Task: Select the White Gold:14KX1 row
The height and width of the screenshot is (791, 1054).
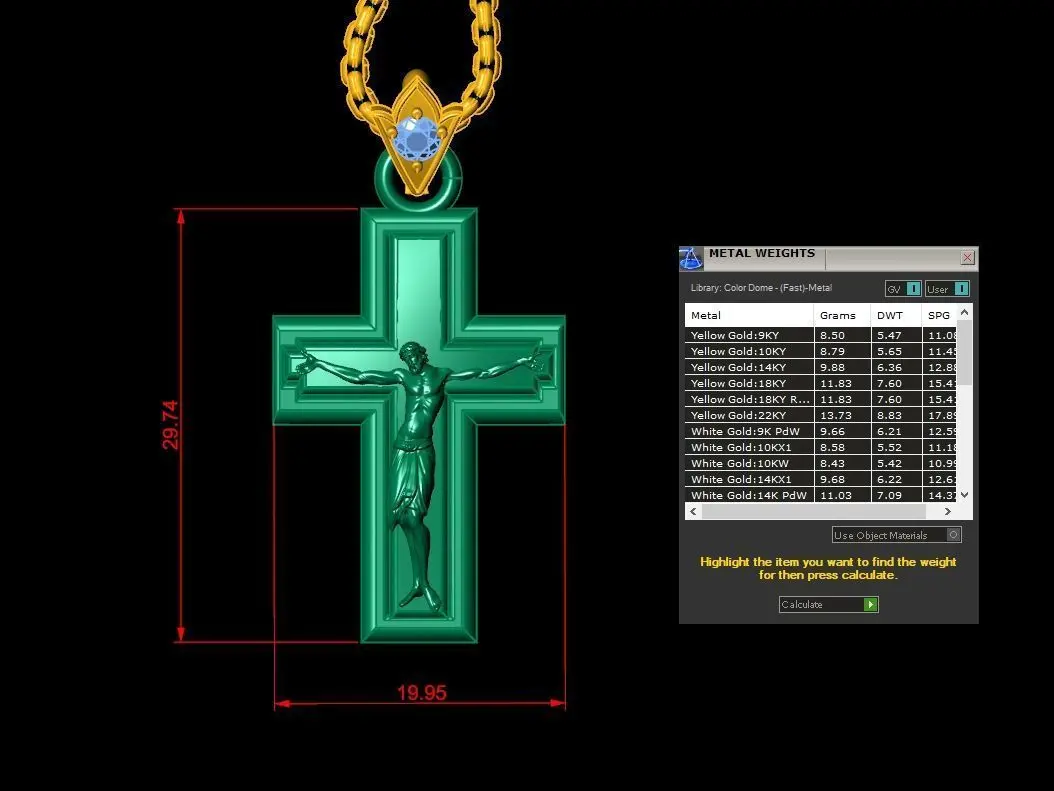Action: (821, 479)
